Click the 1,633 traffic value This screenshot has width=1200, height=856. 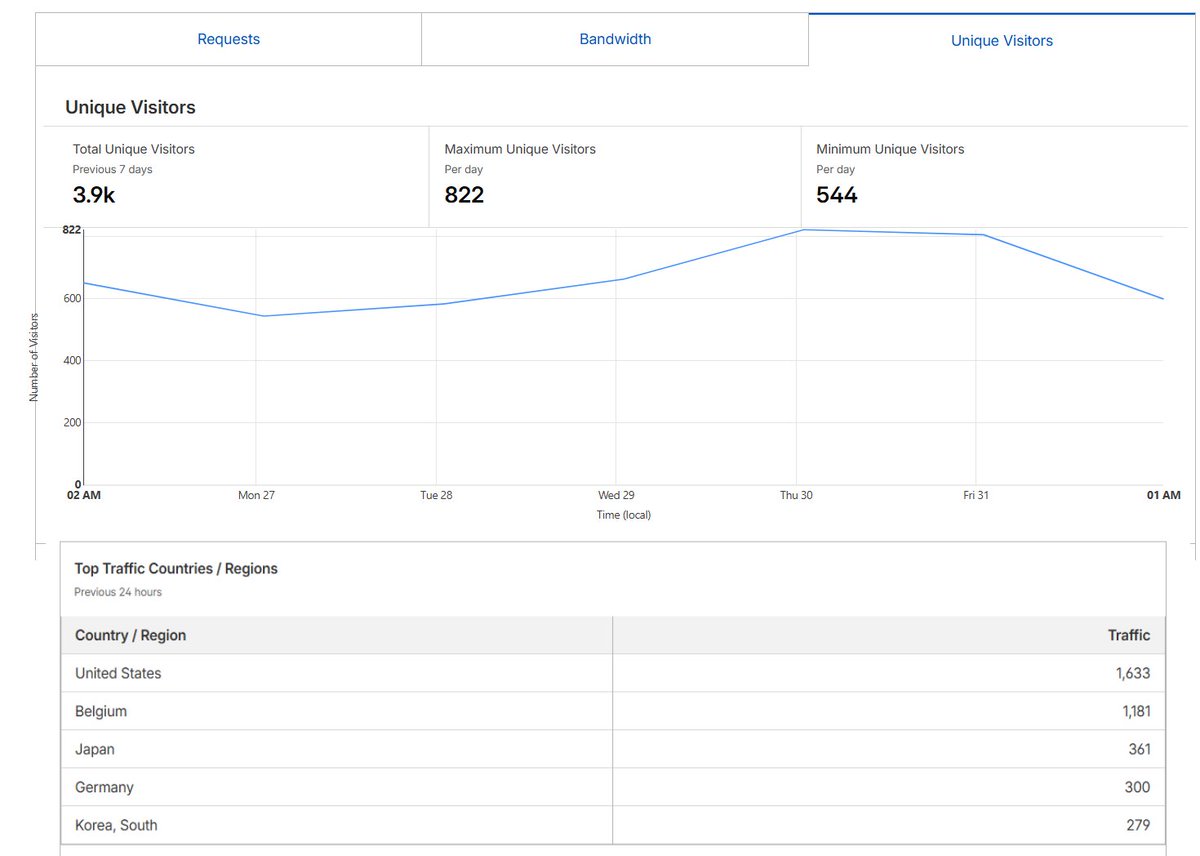(1133, 673)
